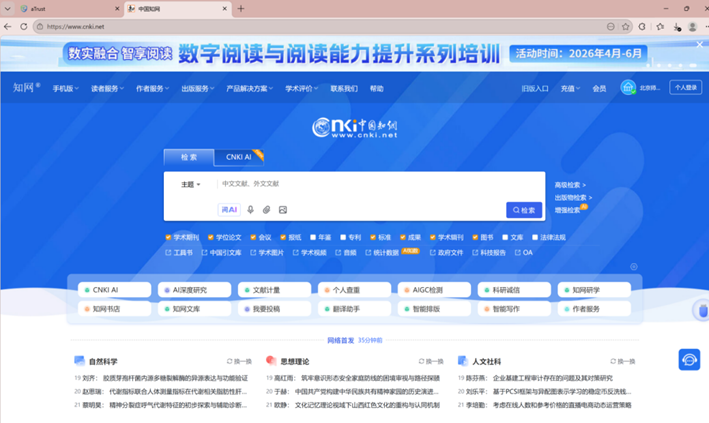The width and height of the screenshot is (709, 423).
Task: Switch to the CNKI AI tab
Action: (239, 157)
